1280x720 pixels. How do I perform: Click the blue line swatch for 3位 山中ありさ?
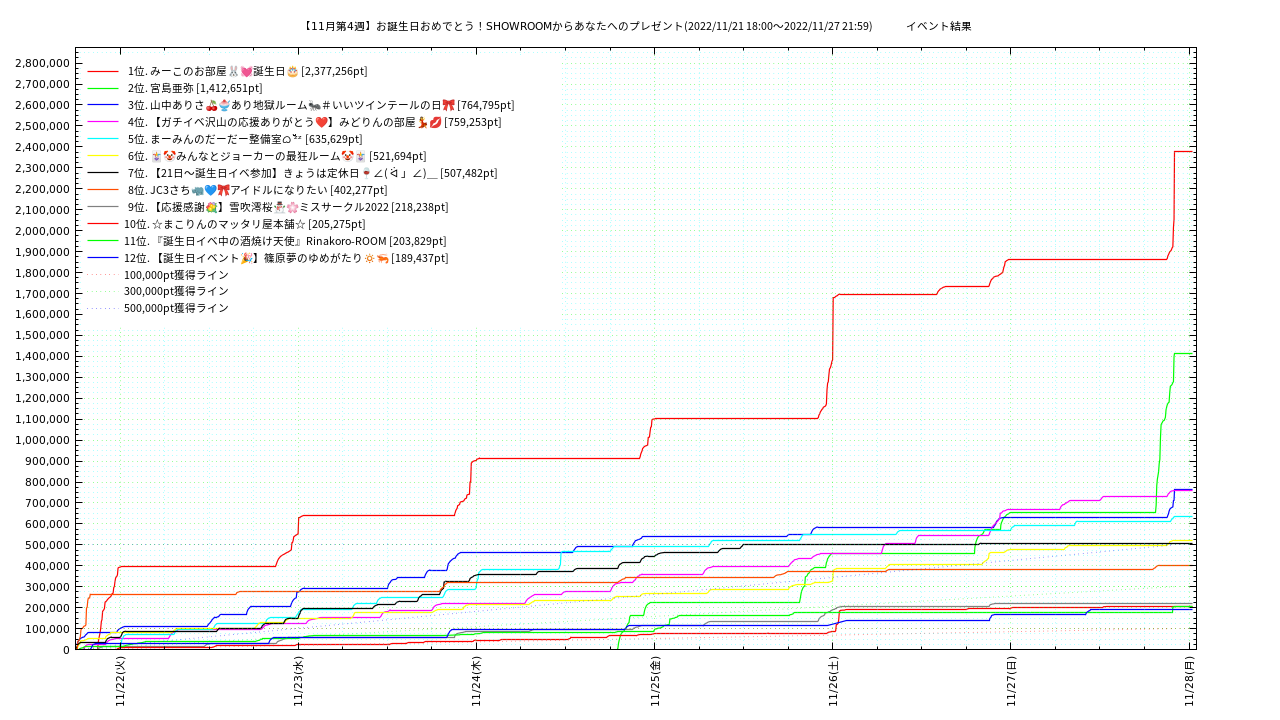click(x=103, y=106)
